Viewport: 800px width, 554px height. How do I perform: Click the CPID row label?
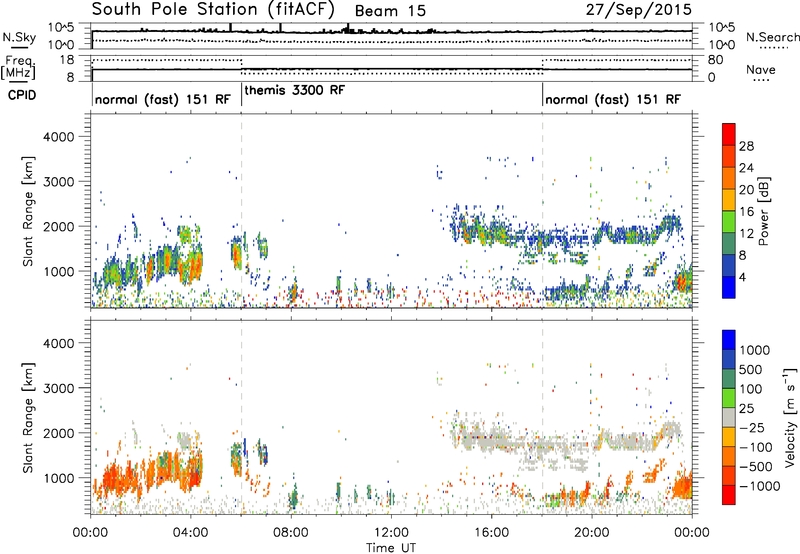tap(22, 95)
